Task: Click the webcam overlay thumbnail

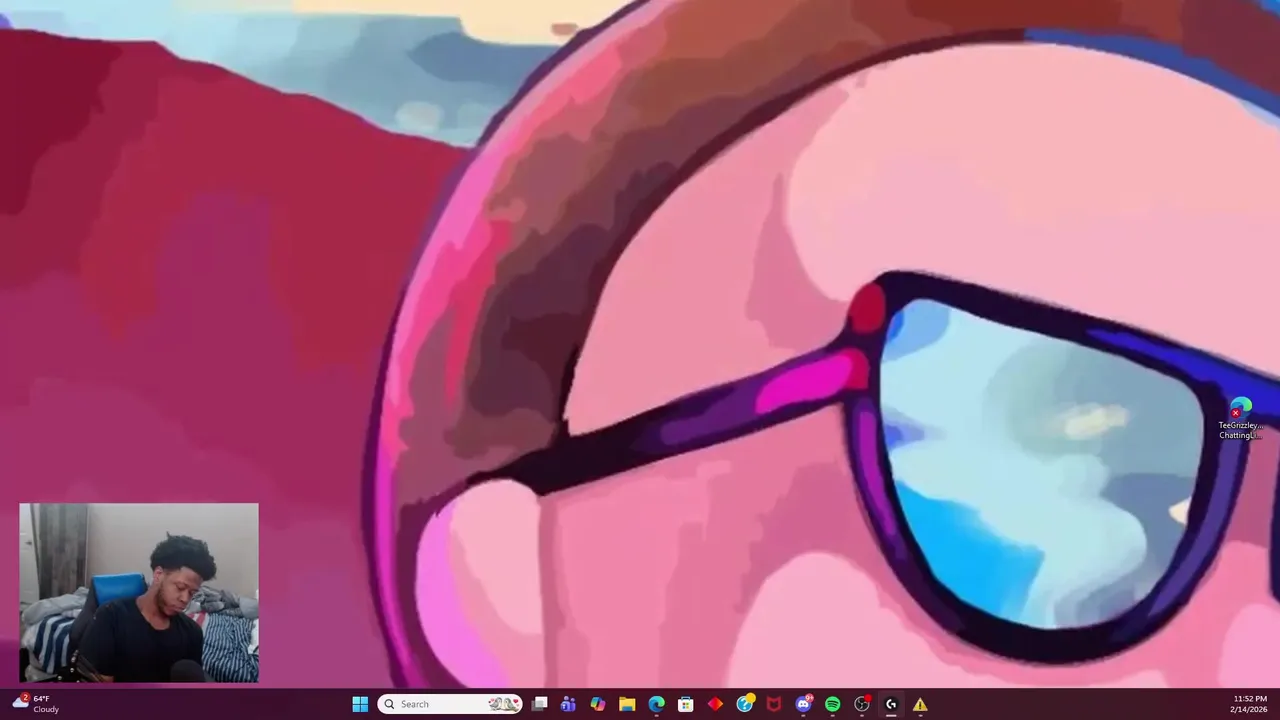Action: (139, 593)
